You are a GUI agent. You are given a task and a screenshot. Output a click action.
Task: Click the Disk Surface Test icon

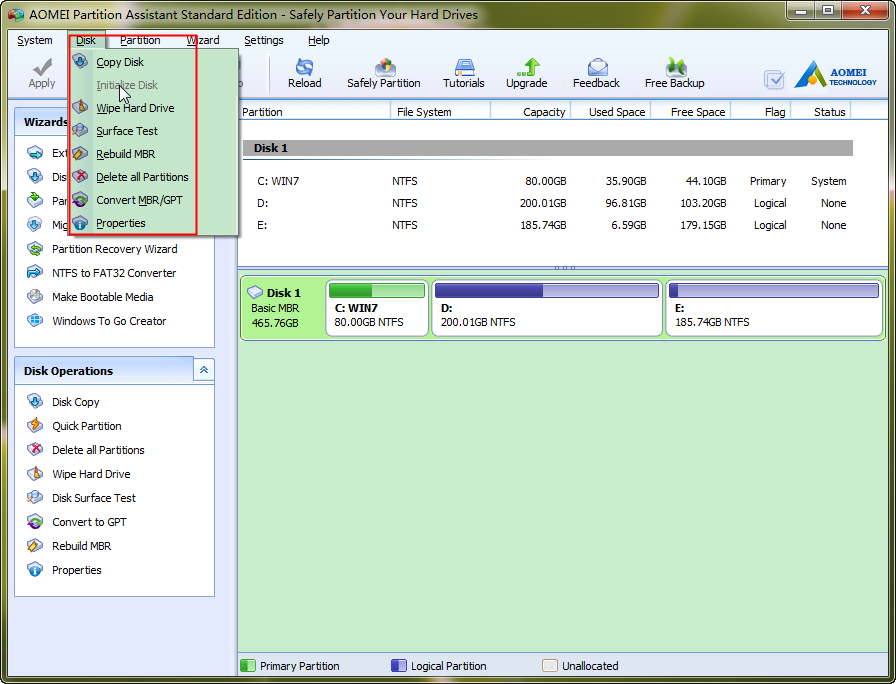point(35,497)
